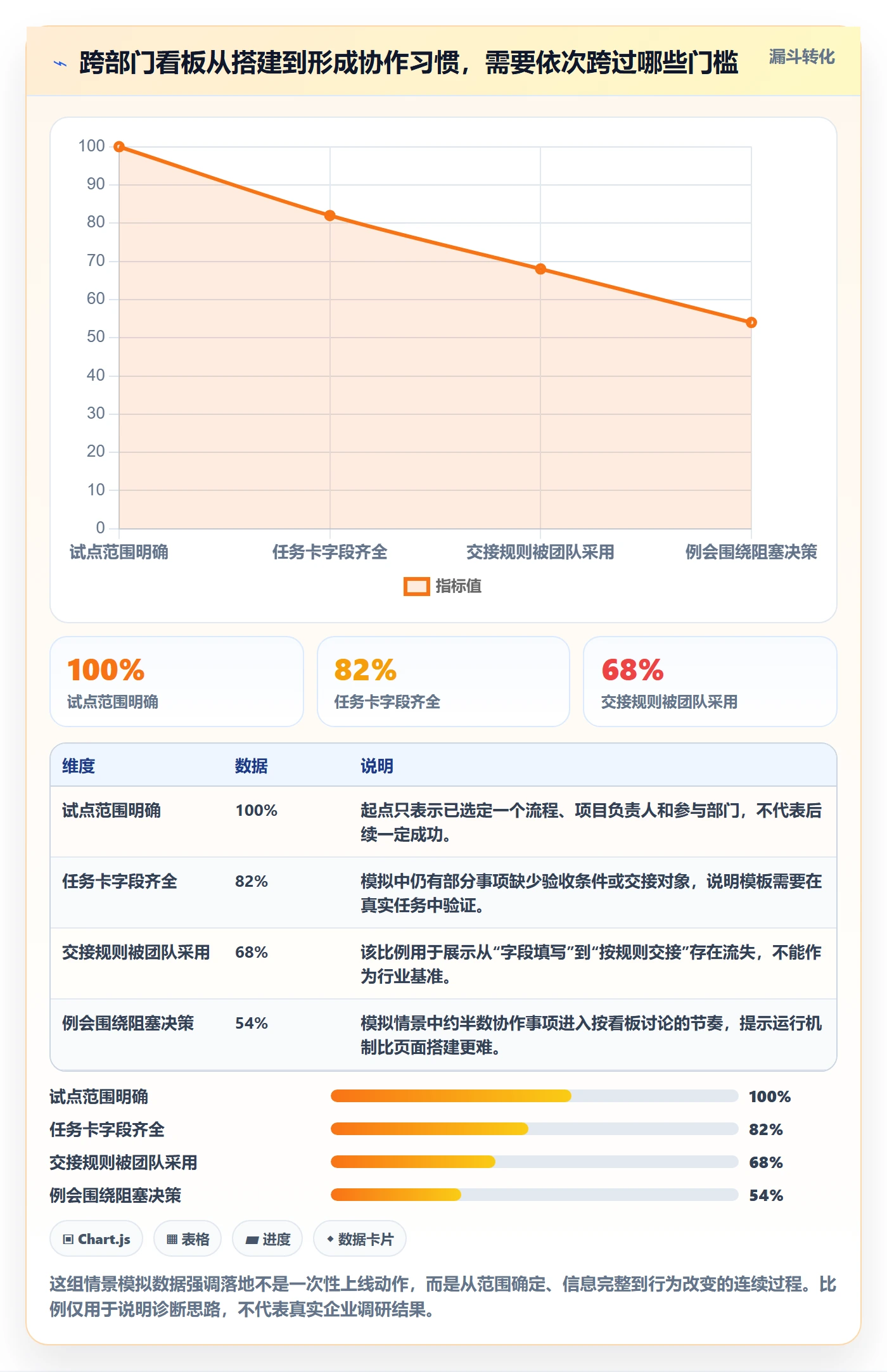Select the 任务卡字段齐全 table row name
887x1372 pixels.
coord(120,881)
